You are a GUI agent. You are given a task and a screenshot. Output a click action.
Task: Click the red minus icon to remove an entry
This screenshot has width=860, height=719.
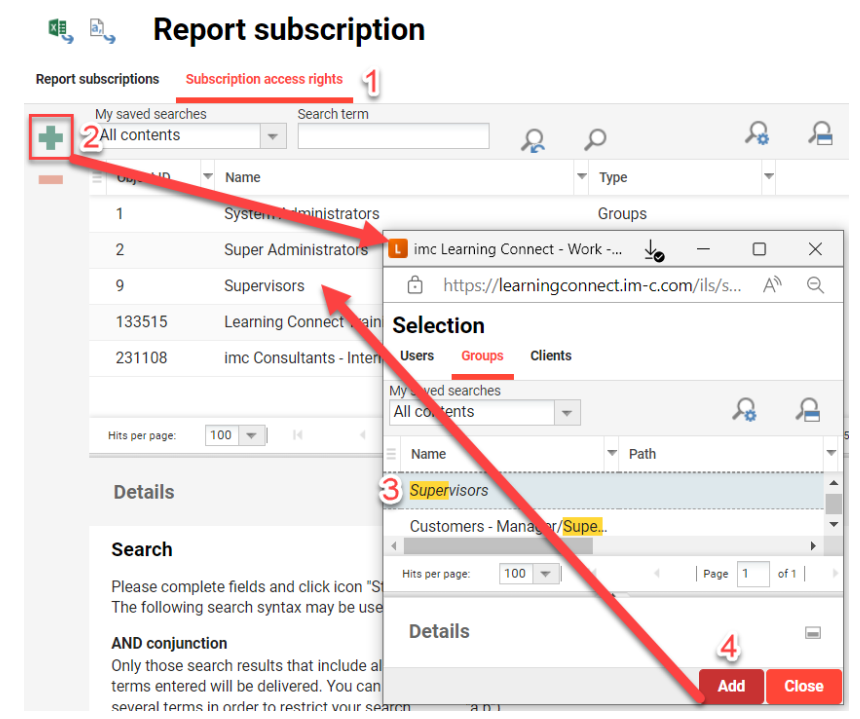click(x=51, y=180)
